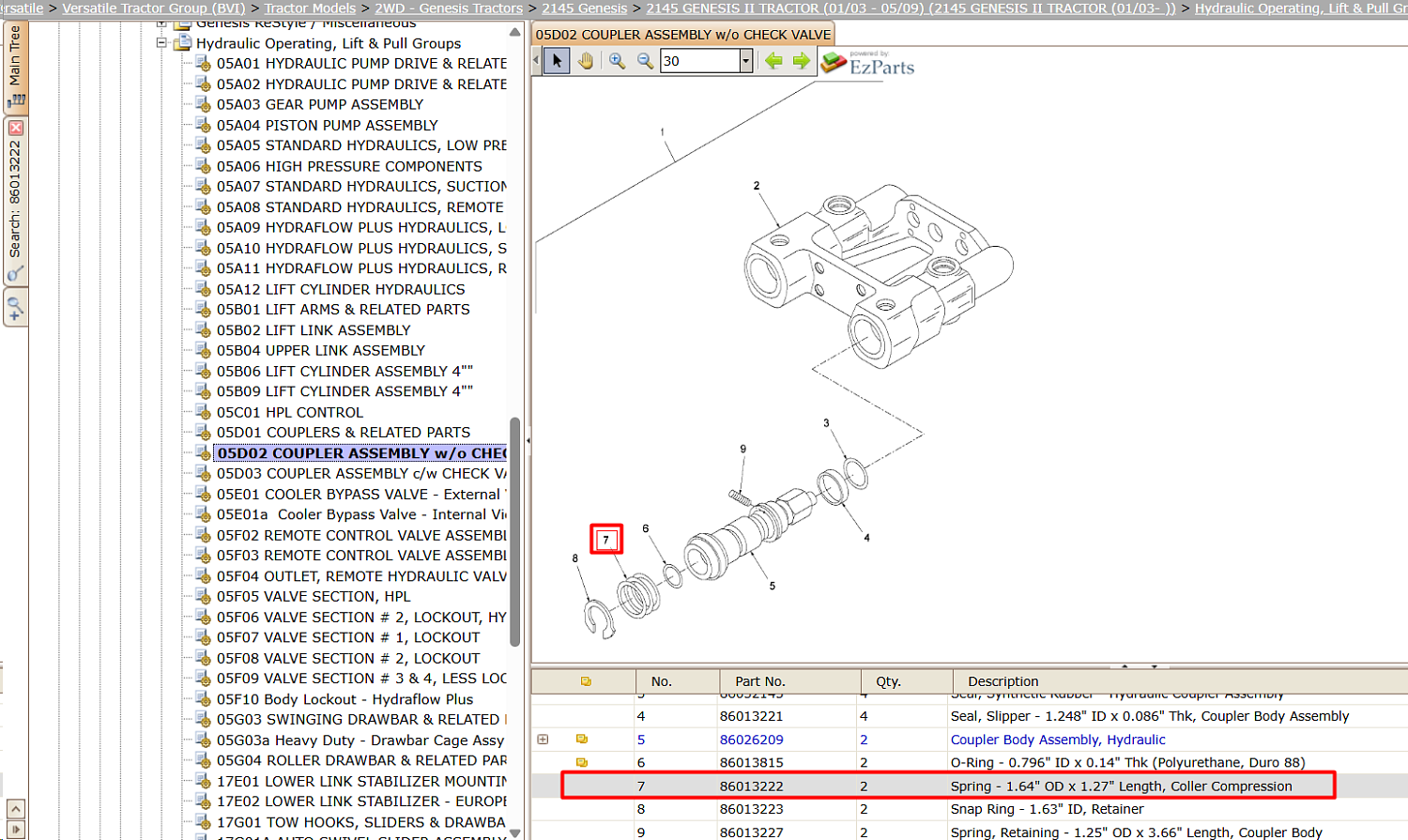
Task: Click note icon on row 5
Action: (x=582, y=740)
